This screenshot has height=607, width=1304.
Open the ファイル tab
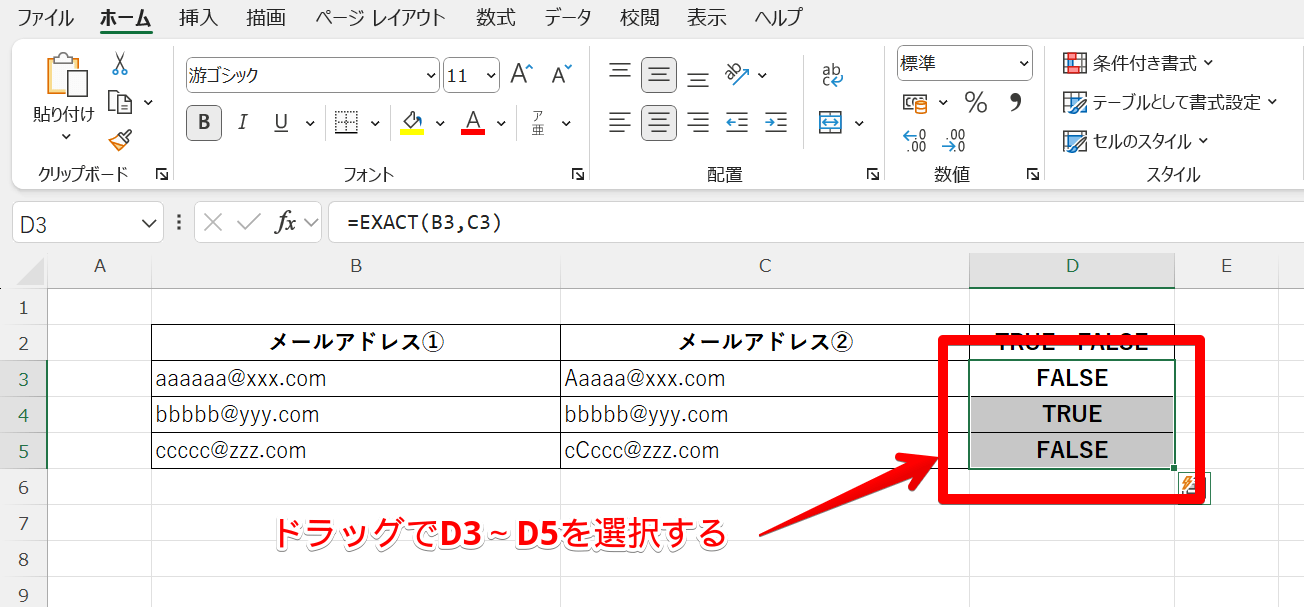pyautogui.click(x=45, y=17)
